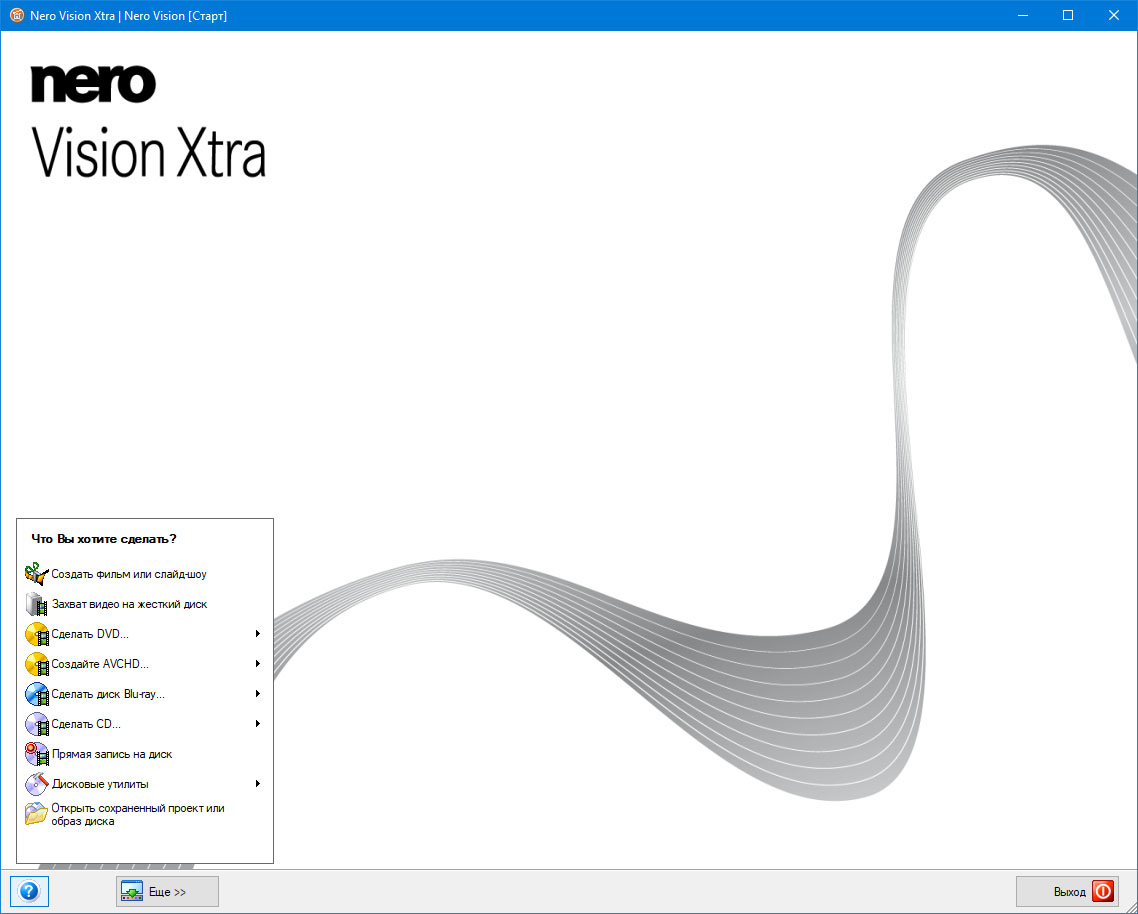1138x914 pixels.
Task: Click the direct disc recording icon
Action: tap(36, 754)
